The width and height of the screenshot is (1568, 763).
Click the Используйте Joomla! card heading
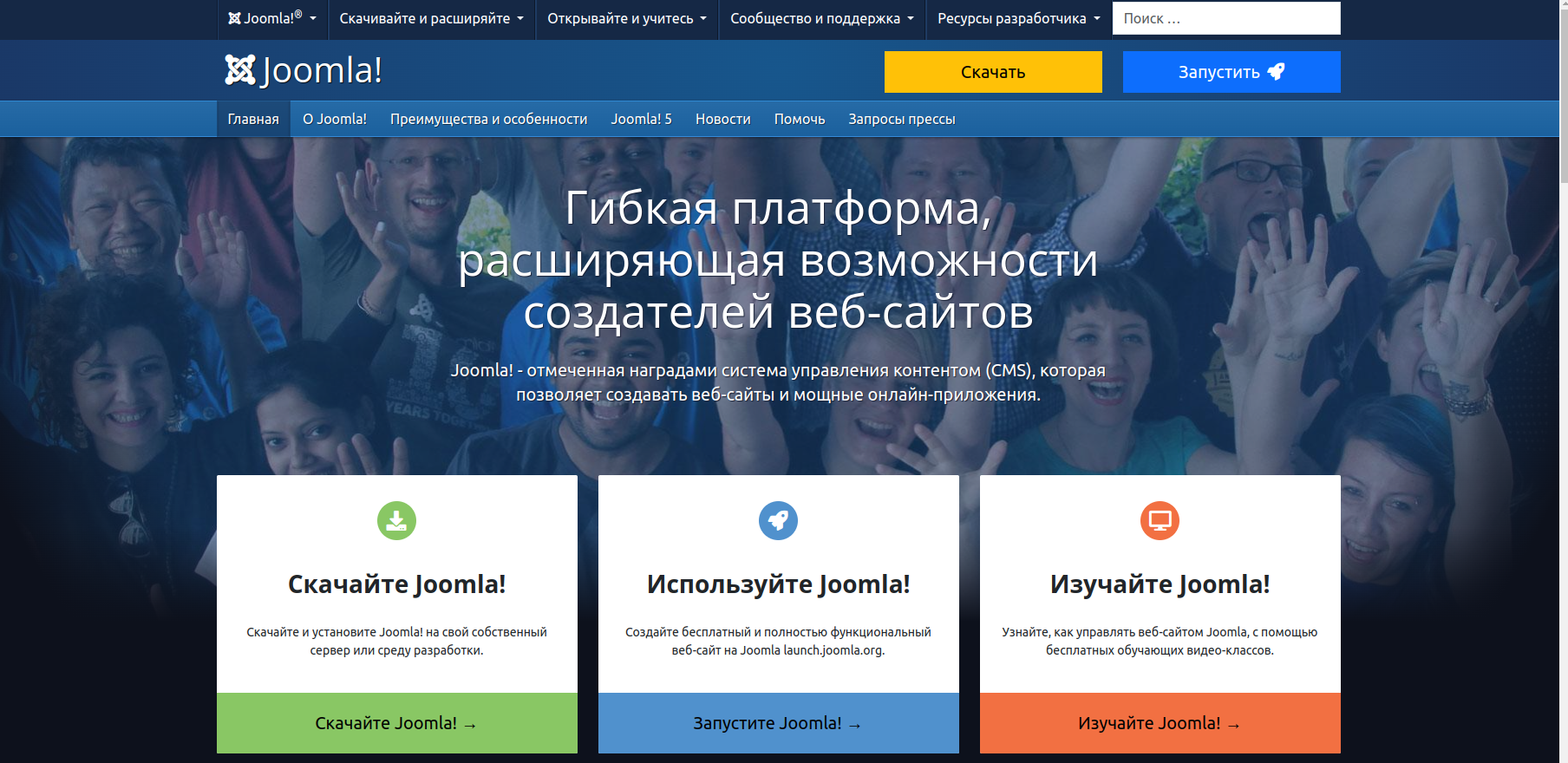tap(779, 584)
